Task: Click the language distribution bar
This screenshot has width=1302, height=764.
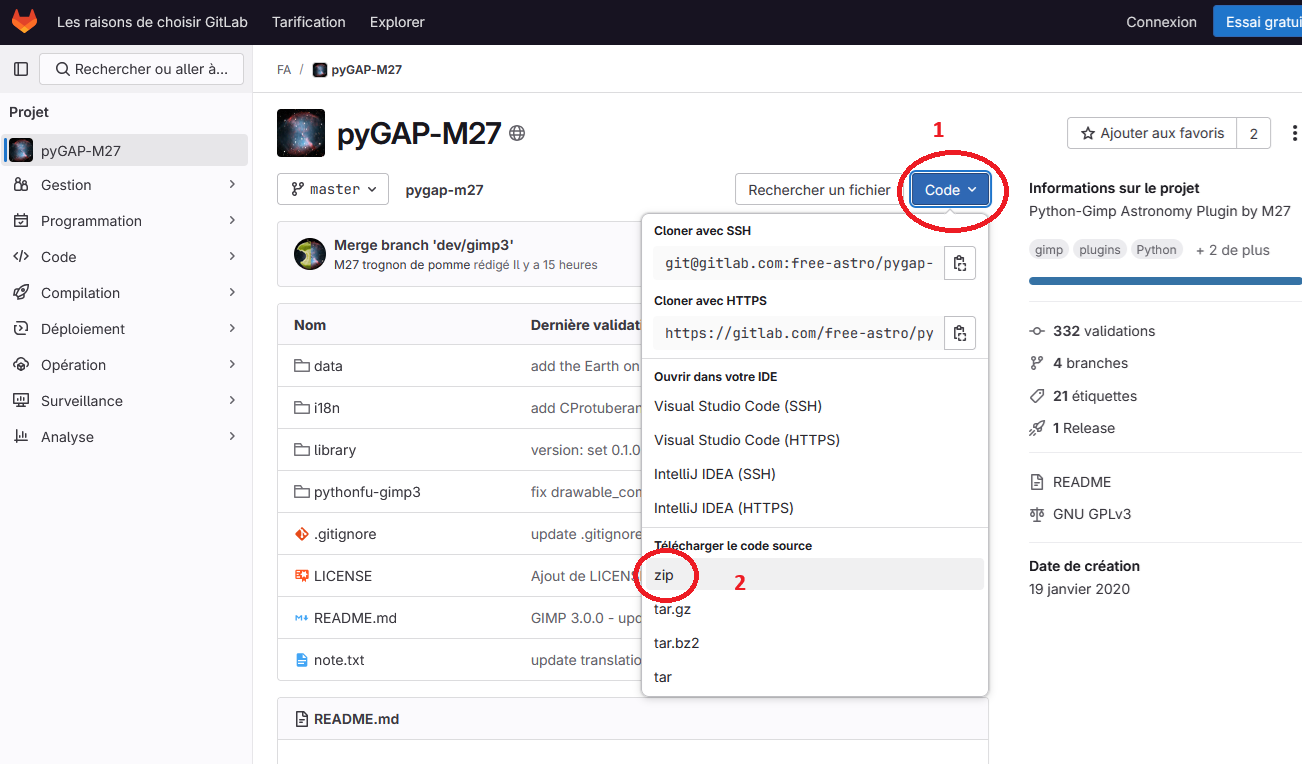Action: [1165, 281]
